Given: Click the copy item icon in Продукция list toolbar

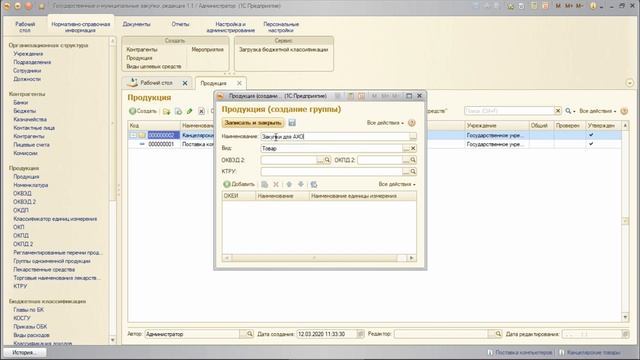Looking at the screenshot, I should pyautogui.click(x=178, y=111).
